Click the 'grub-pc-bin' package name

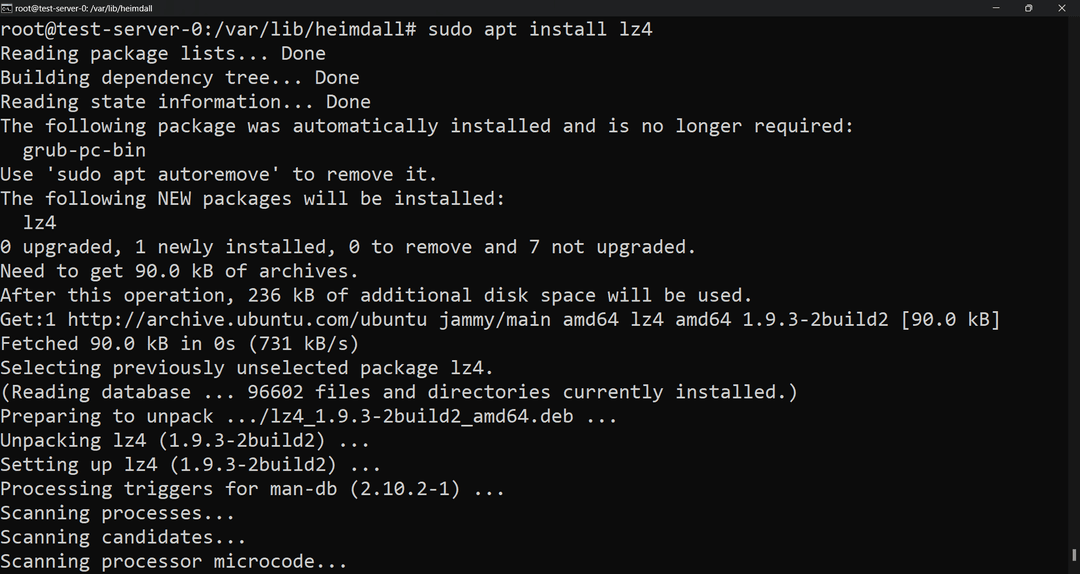coord(84,150)
